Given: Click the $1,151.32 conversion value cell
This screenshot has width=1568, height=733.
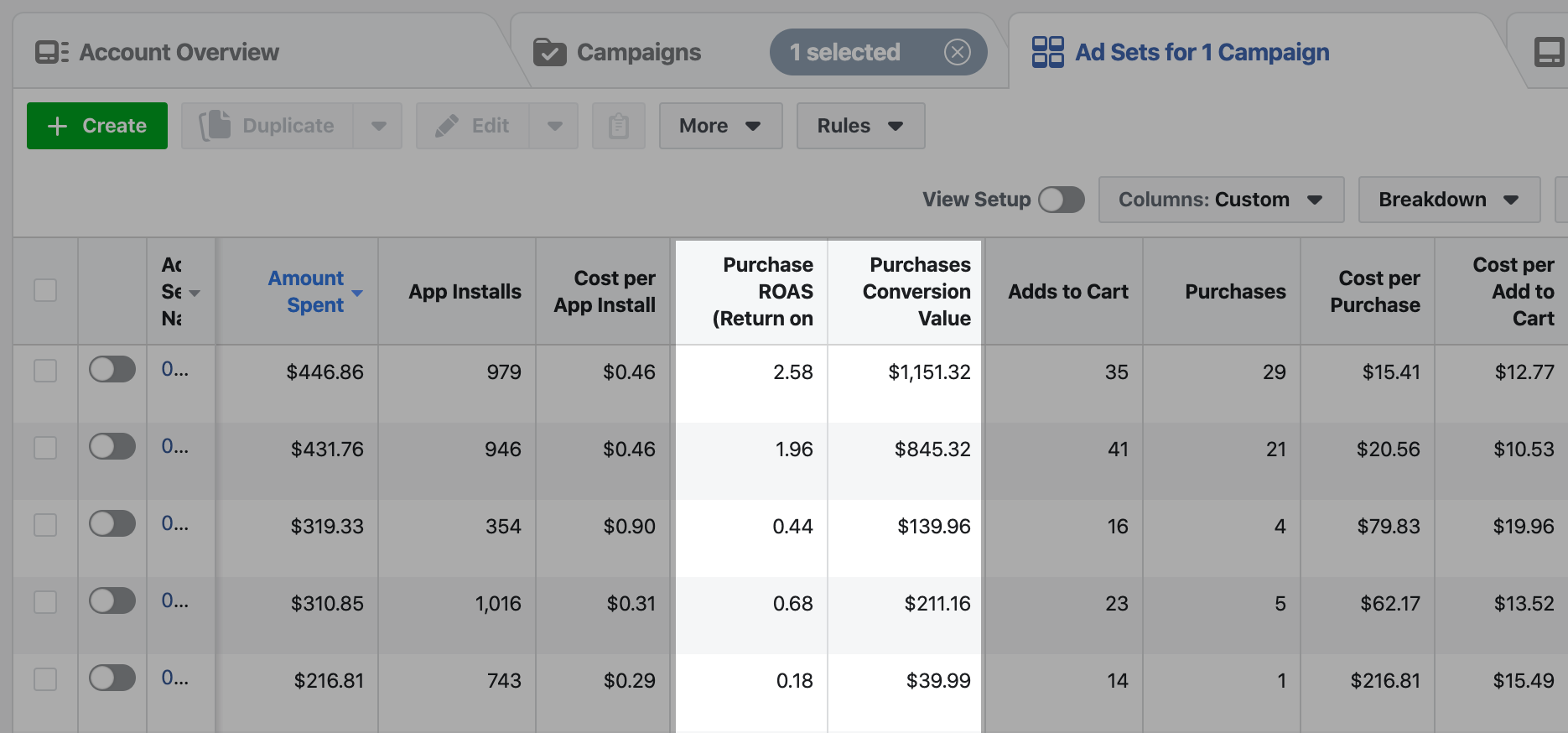Looking at the screenshot, I should click(x=929, y=372).
